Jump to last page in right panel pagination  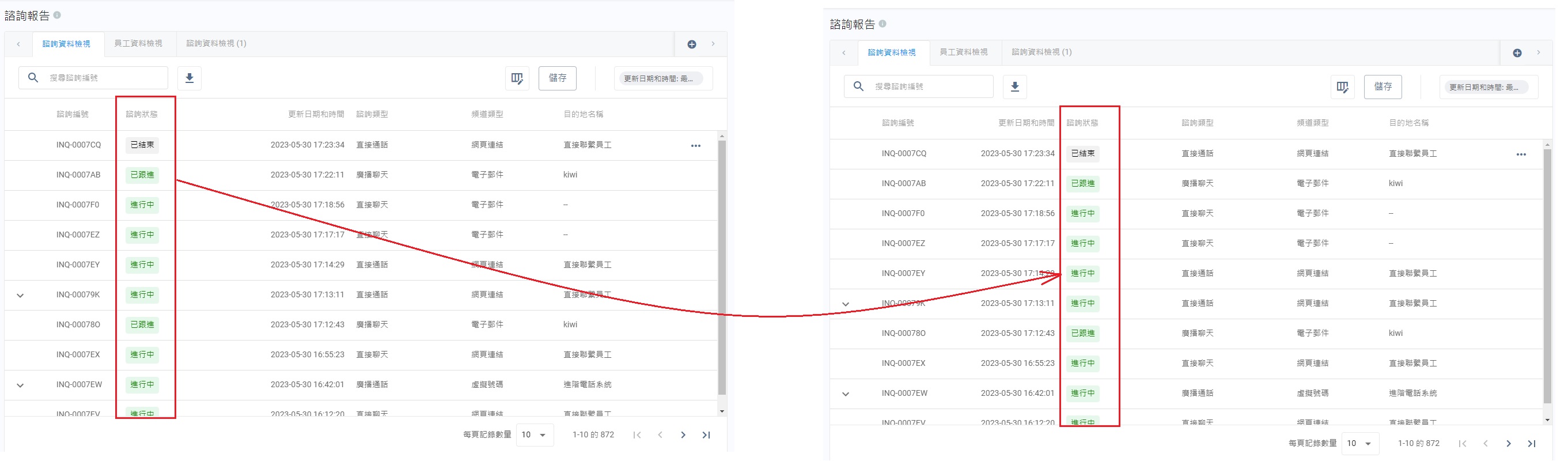coord(1532,444)
